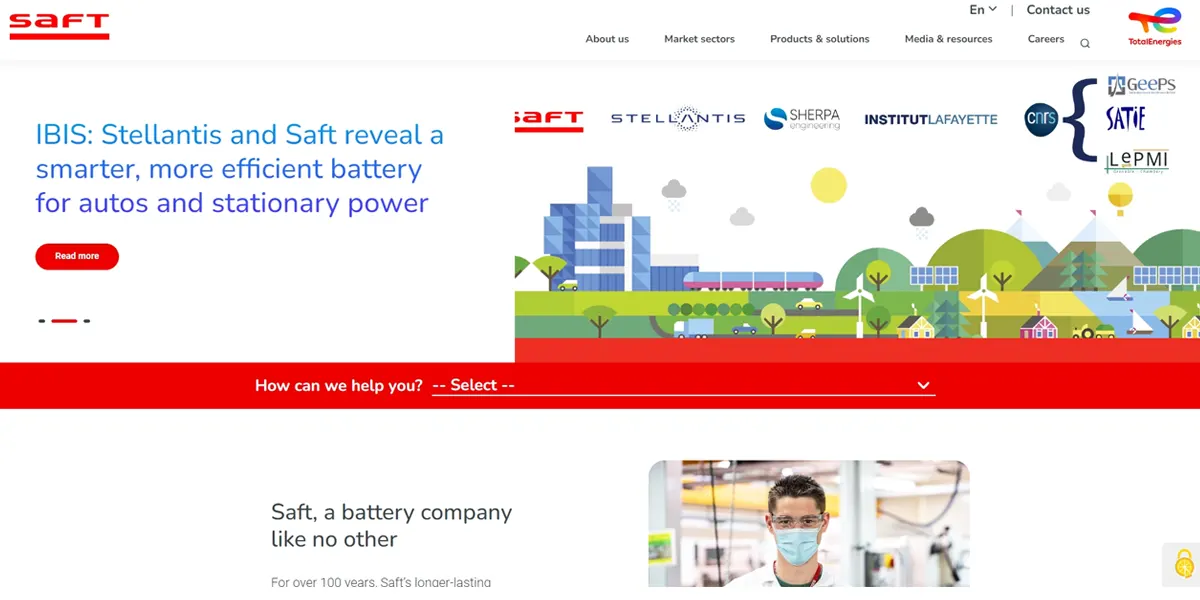
Task: Click the Read more button
Action: point(77,256)
